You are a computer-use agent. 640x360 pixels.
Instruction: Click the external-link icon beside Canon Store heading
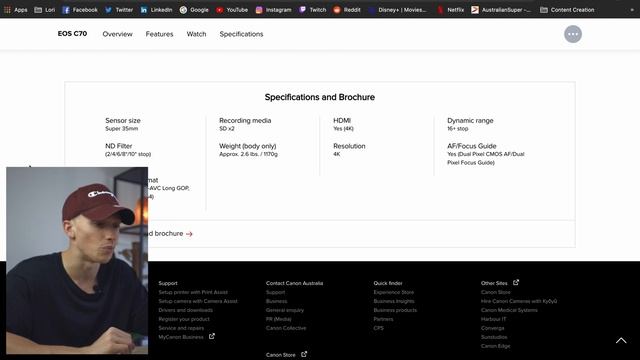pyautogui.click(x=304, y=354)
